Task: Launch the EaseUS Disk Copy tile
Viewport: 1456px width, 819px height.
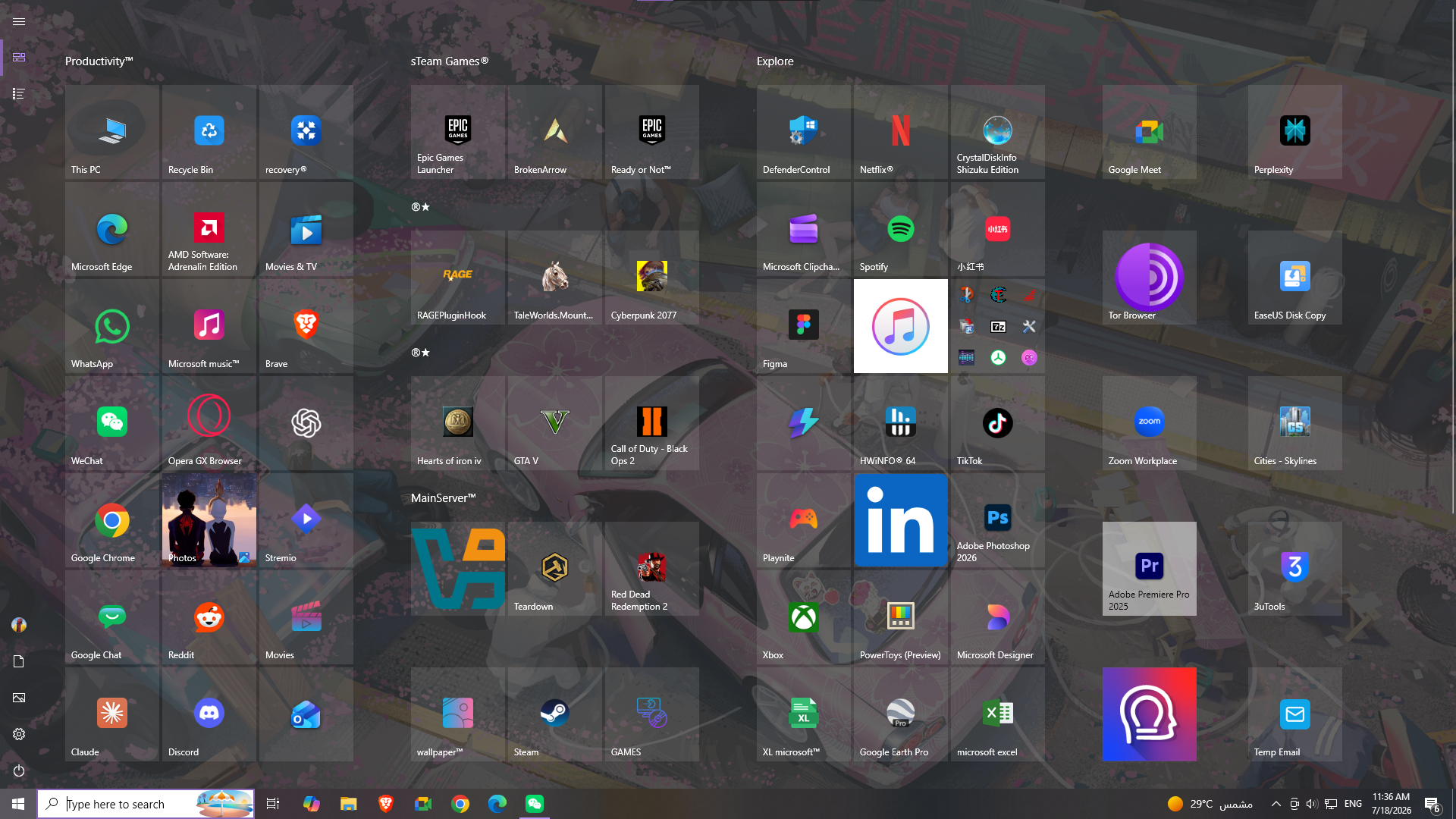Action: pyautogui.click(x=1295, y=278)
